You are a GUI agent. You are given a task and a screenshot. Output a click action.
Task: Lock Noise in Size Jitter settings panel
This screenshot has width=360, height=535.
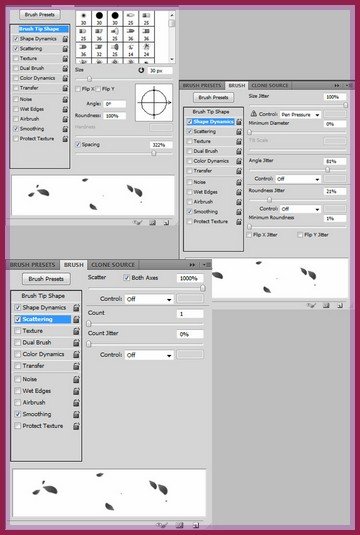239,183
